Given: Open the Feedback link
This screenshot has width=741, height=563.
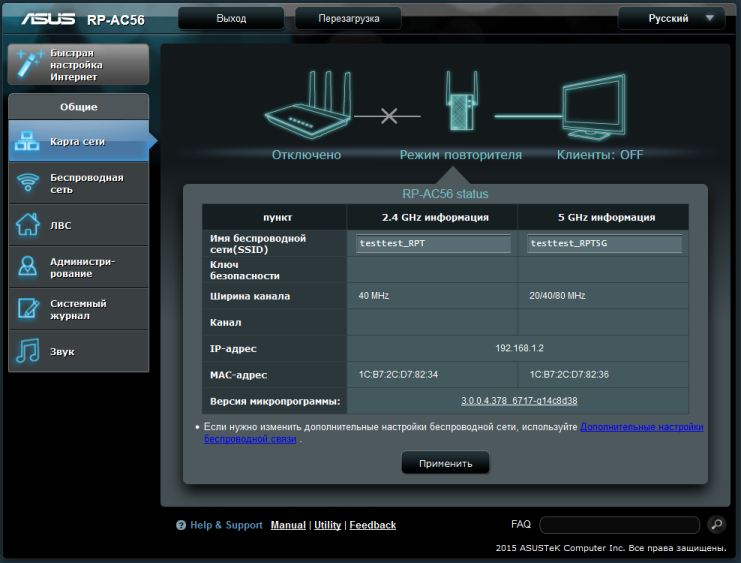Looking at the screenshot, I should click(372, 525).
